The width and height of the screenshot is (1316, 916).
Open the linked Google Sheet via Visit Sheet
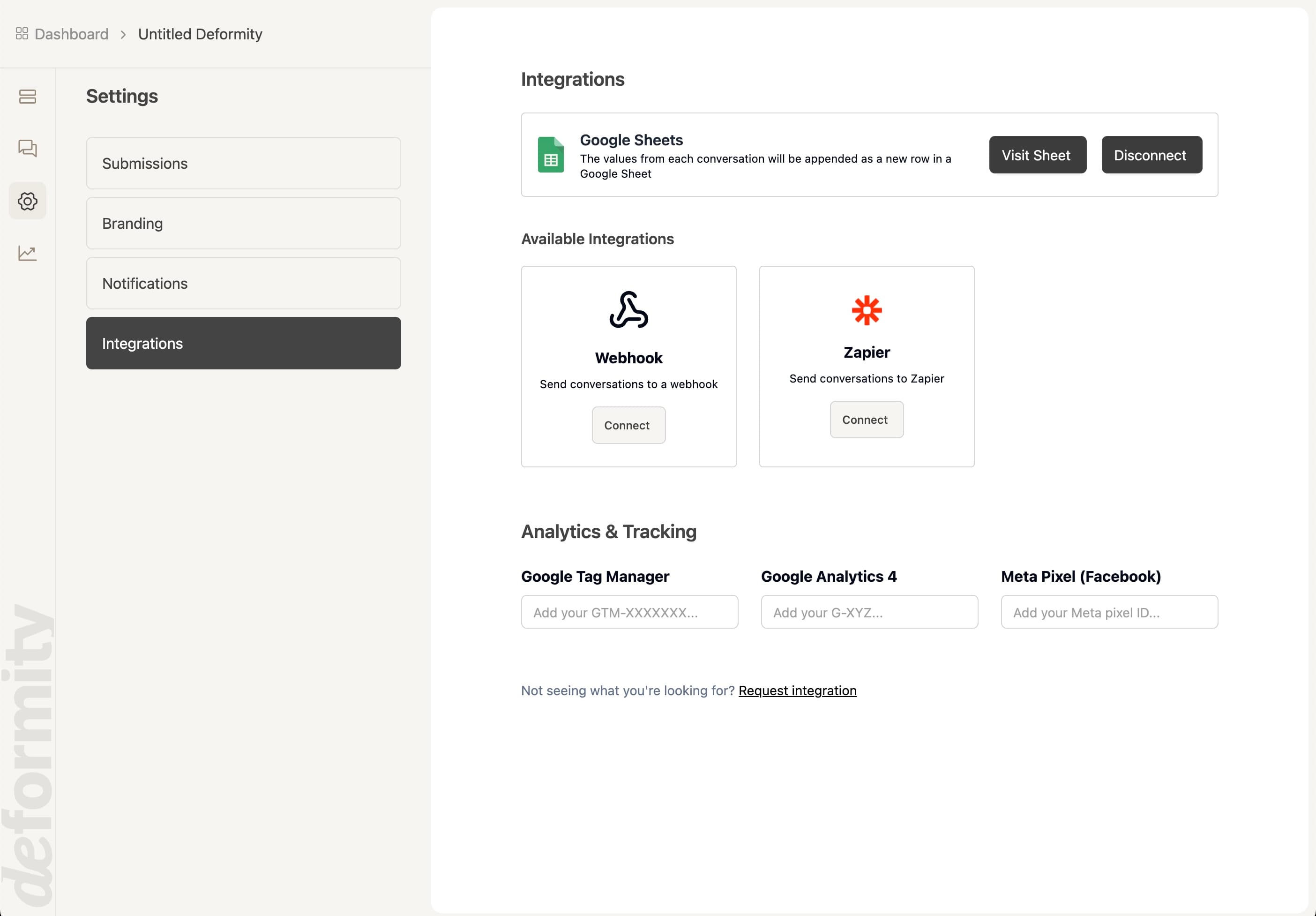pyautogui.click(x=1037, y=155)
